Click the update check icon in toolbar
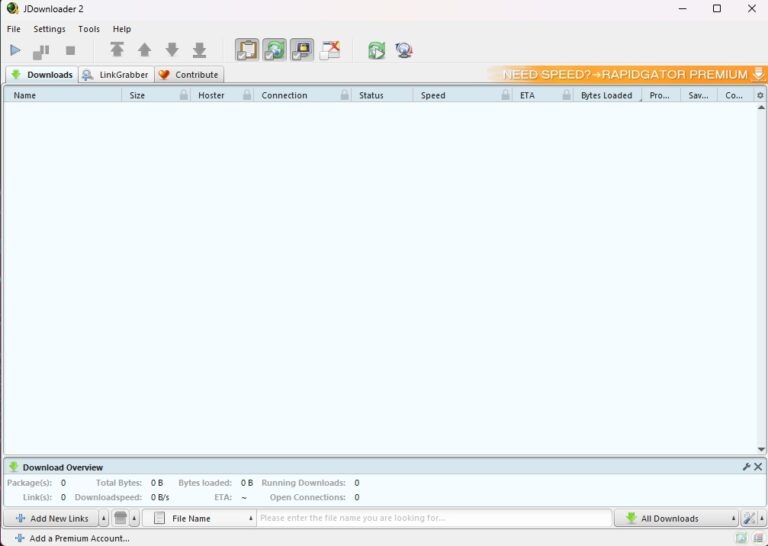The height and width of the screenshot is (546, 768). coord(376,50)
